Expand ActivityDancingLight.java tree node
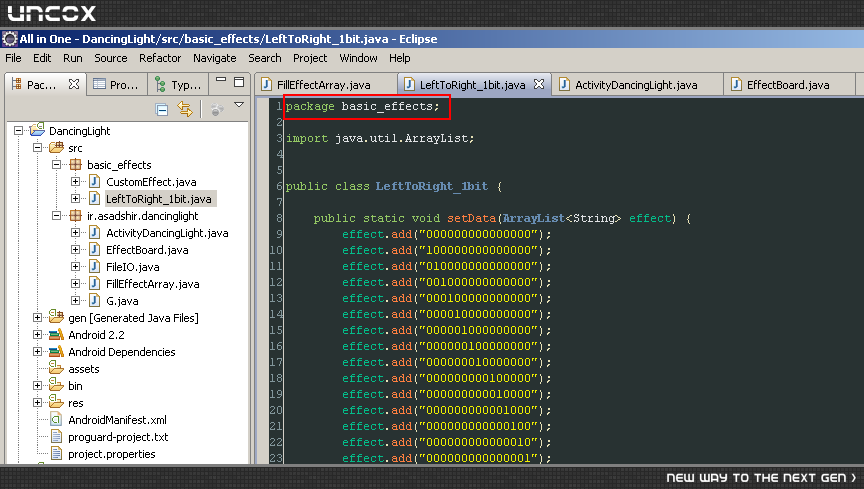The image size is (864, 489). 75,233
